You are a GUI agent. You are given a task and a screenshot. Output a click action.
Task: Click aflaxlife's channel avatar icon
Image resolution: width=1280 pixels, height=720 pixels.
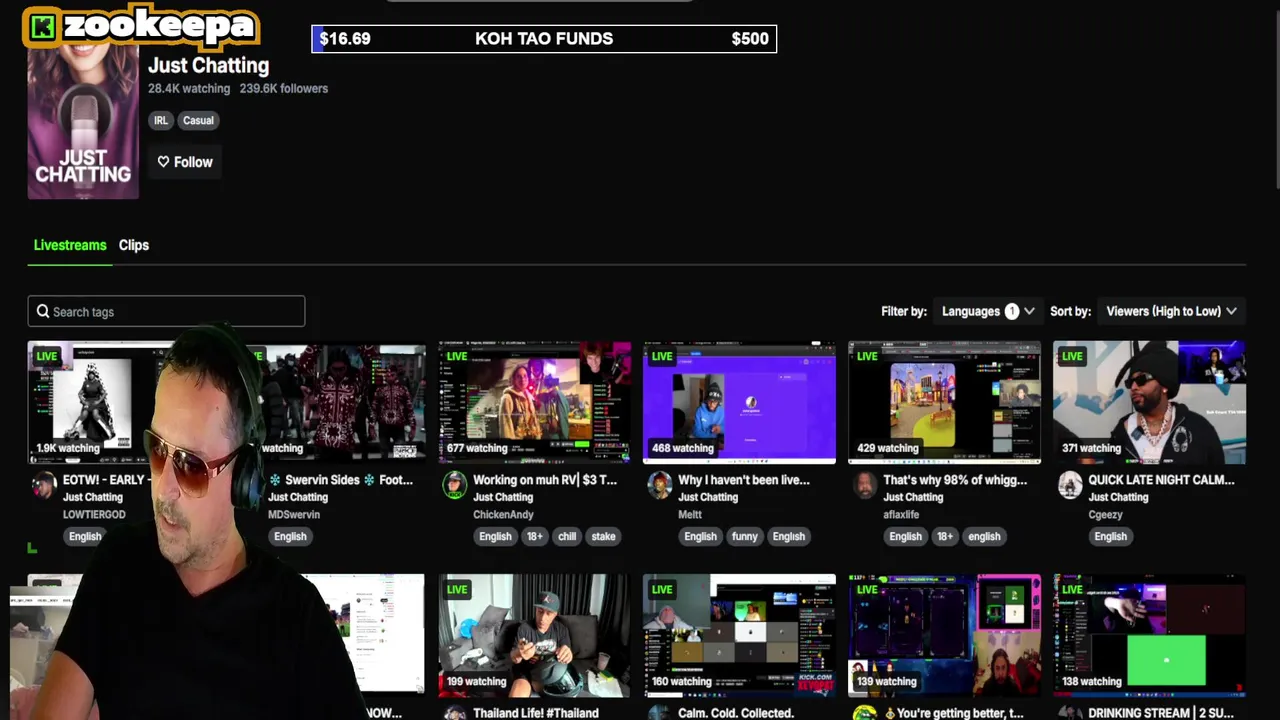pos(865,485)
